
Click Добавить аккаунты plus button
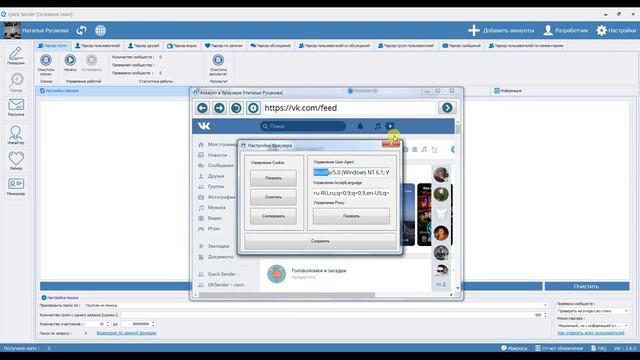coord(500,30)
